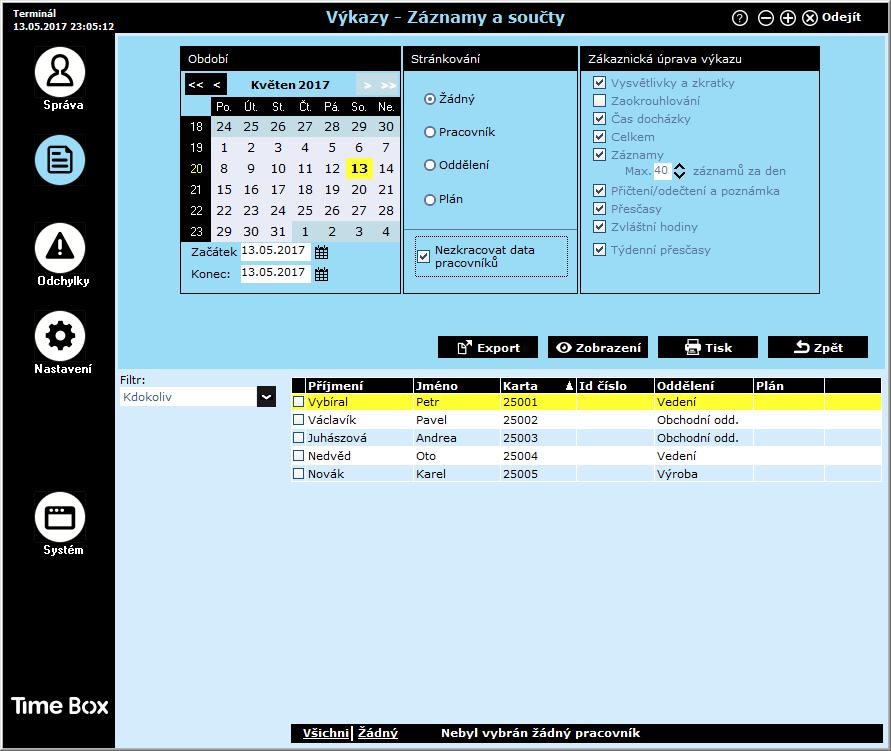Select Pracovník pagination radio button
891x751 pixels.
[x=430, y=132]
